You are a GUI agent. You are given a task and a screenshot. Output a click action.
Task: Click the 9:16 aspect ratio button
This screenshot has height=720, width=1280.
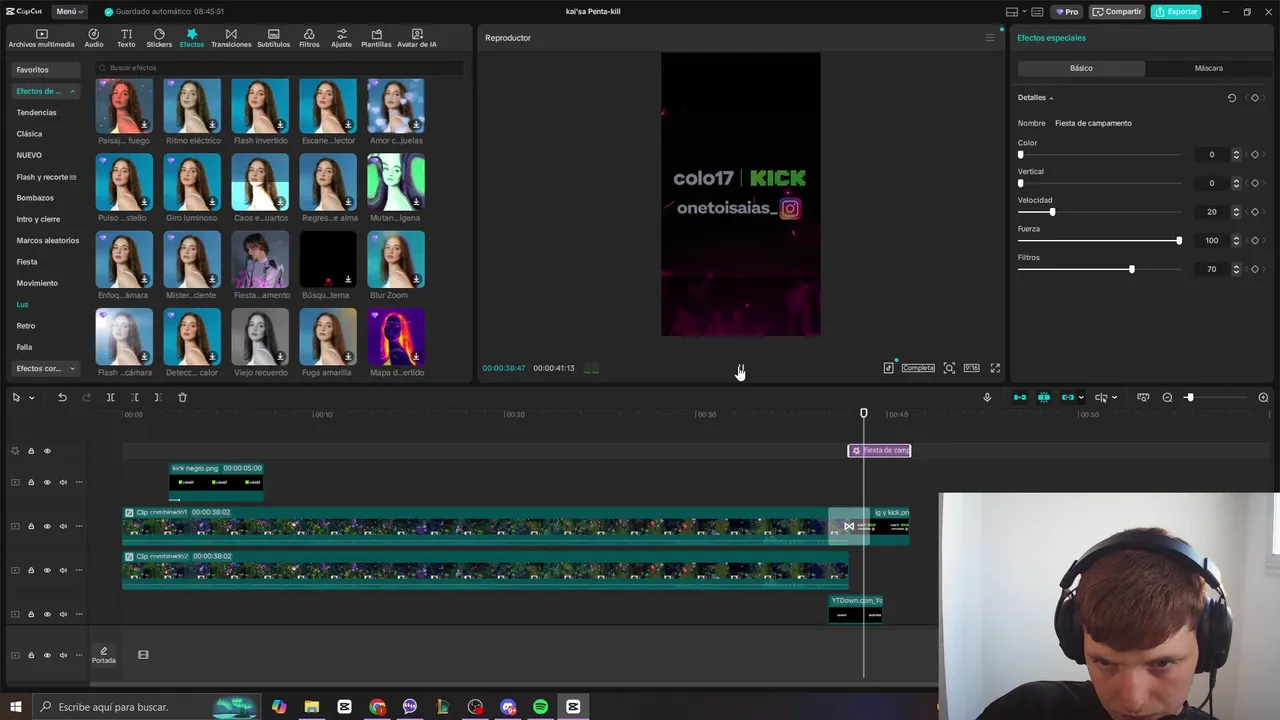(971, 368)
